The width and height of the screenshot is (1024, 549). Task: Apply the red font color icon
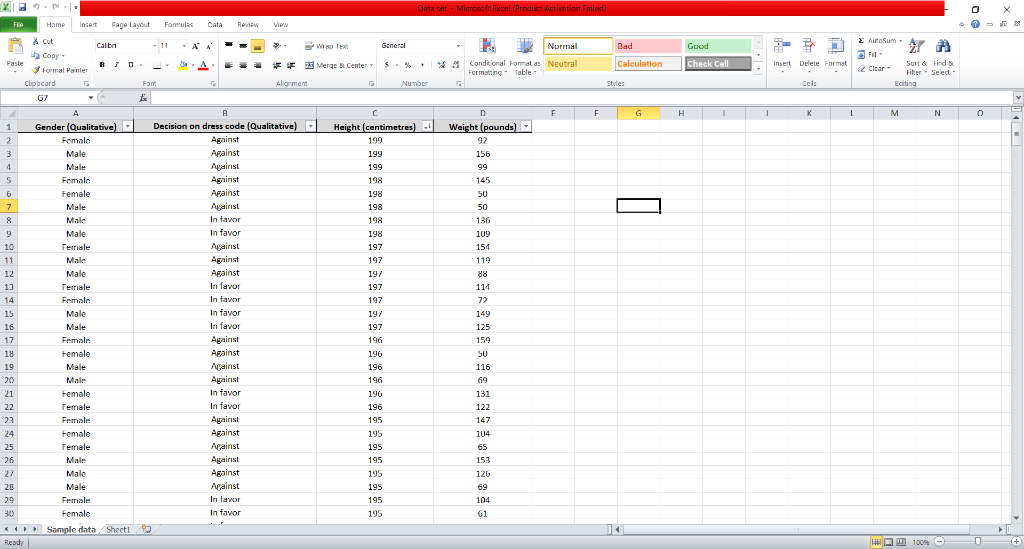(x=203, y=65)
